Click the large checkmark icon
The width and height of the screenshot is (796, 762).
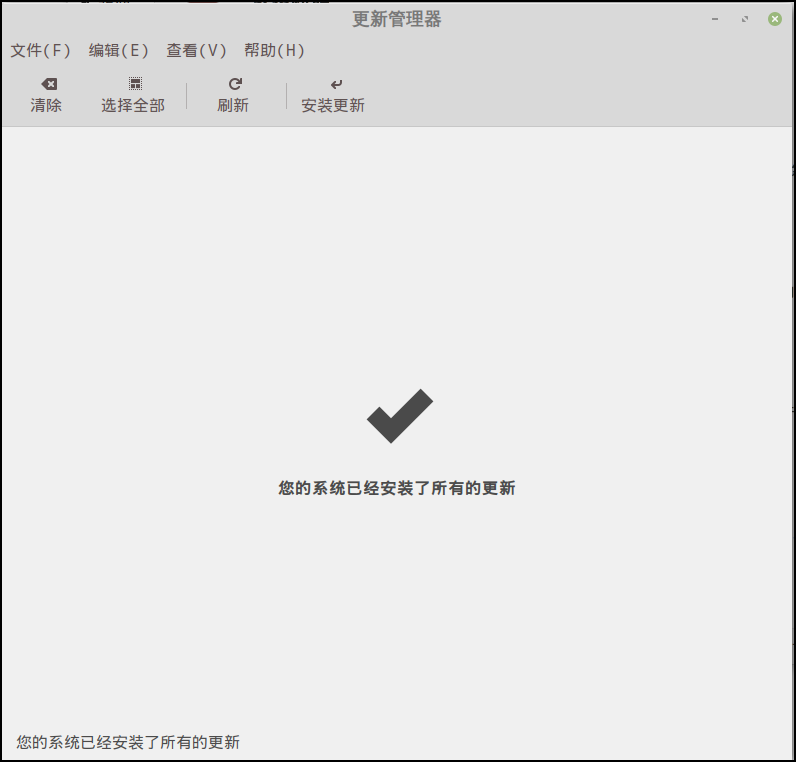400,416
